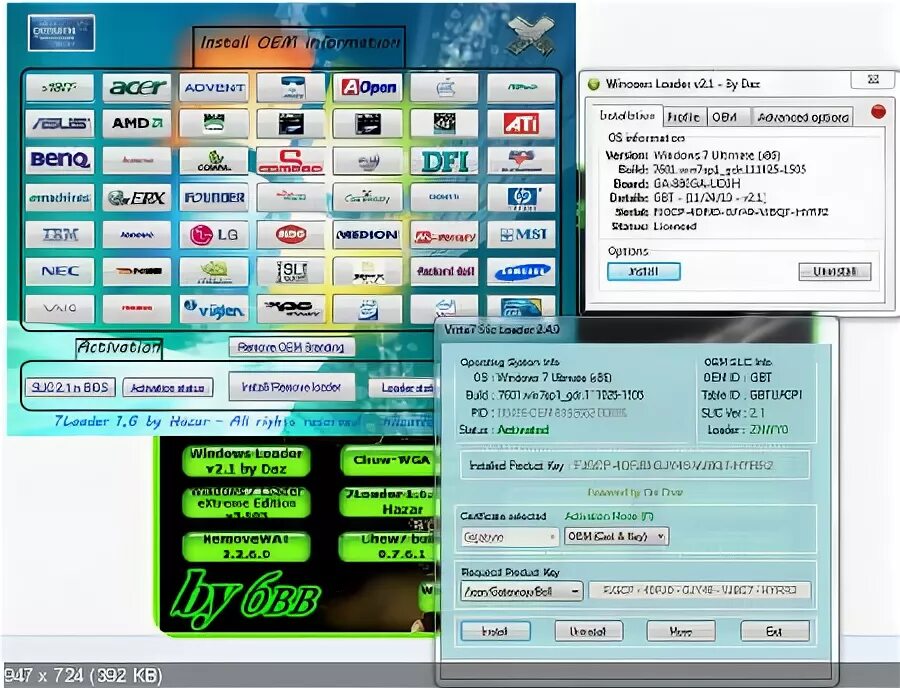Close the Windows Loader v2.1 window

tap(873, 79)
